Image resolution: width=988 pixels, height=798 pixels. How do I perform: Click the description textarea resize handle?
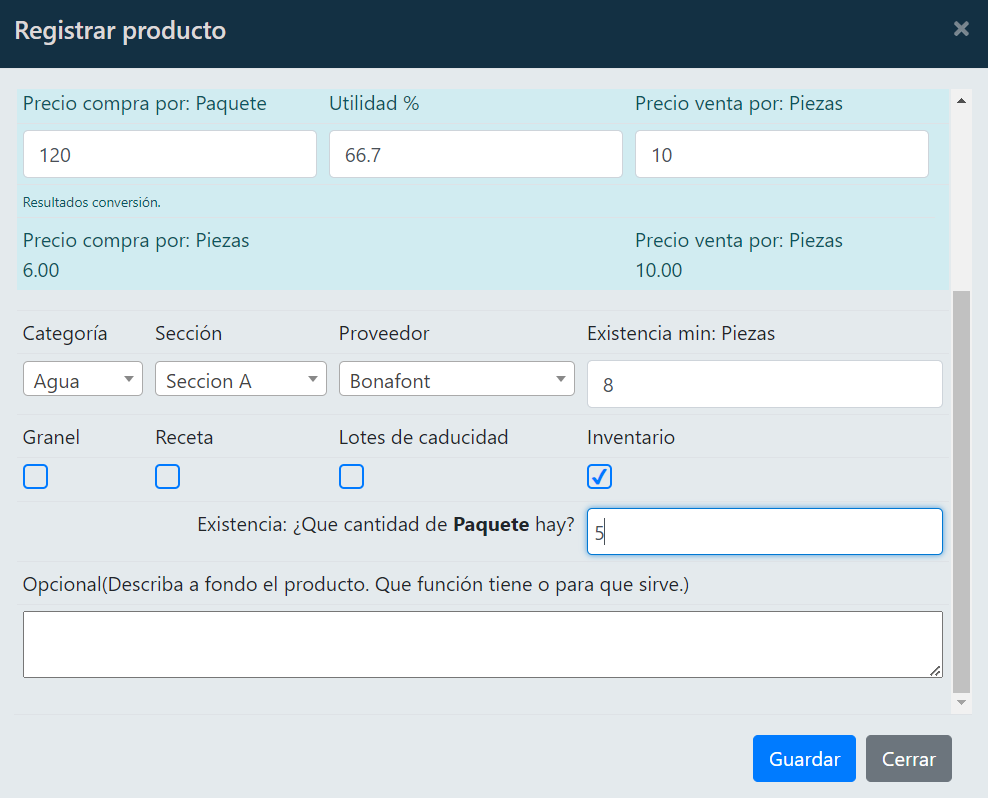(x=936, y=671)
